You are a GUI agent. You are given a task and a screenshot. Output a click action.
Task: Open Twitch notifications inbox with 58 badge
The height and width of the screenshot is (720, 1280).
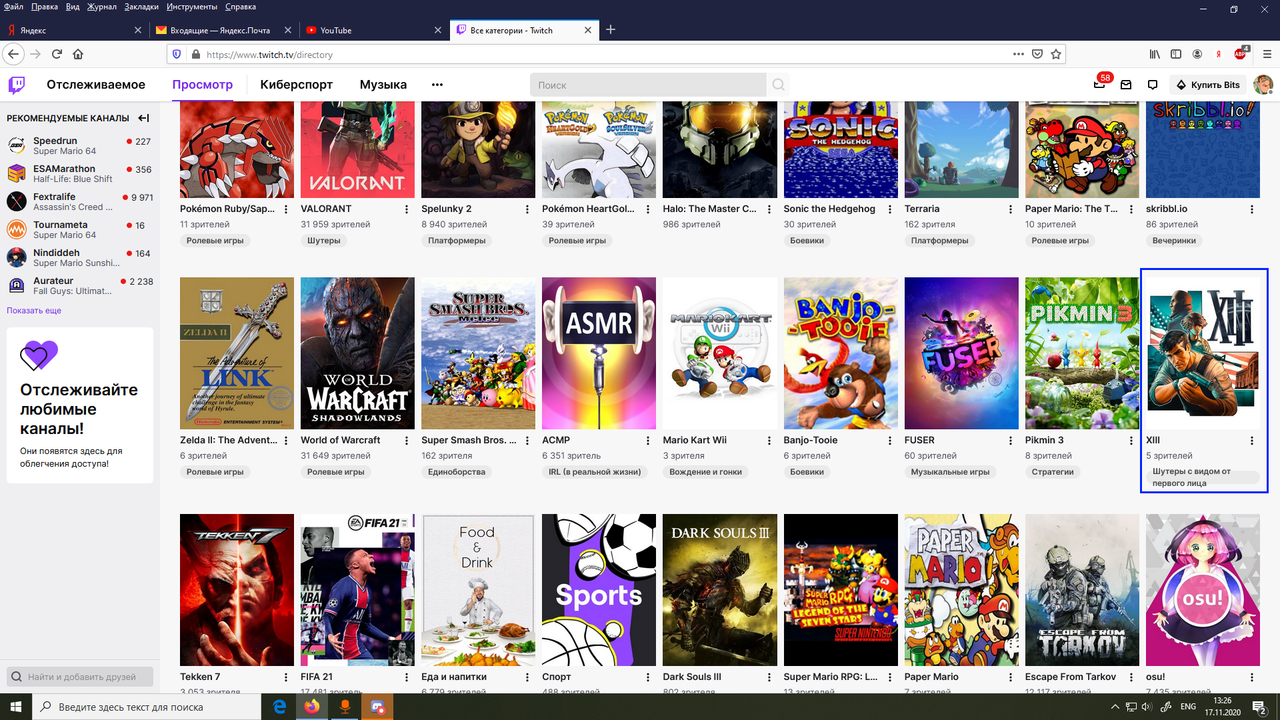[x=1100, y=84]
